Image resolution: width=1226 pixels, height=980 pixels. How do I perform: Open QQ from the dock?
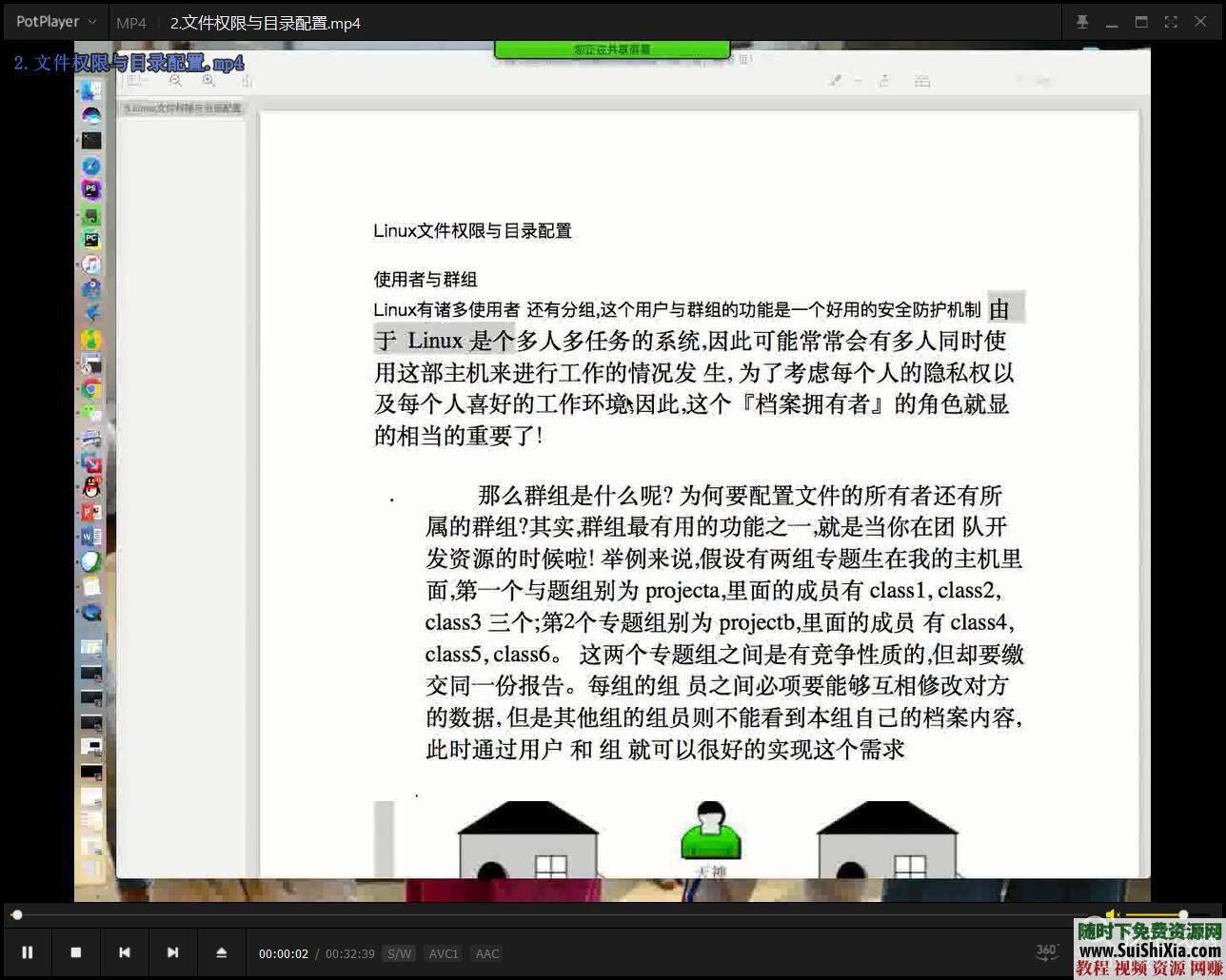pyautogui.click(x=91, y=487)
